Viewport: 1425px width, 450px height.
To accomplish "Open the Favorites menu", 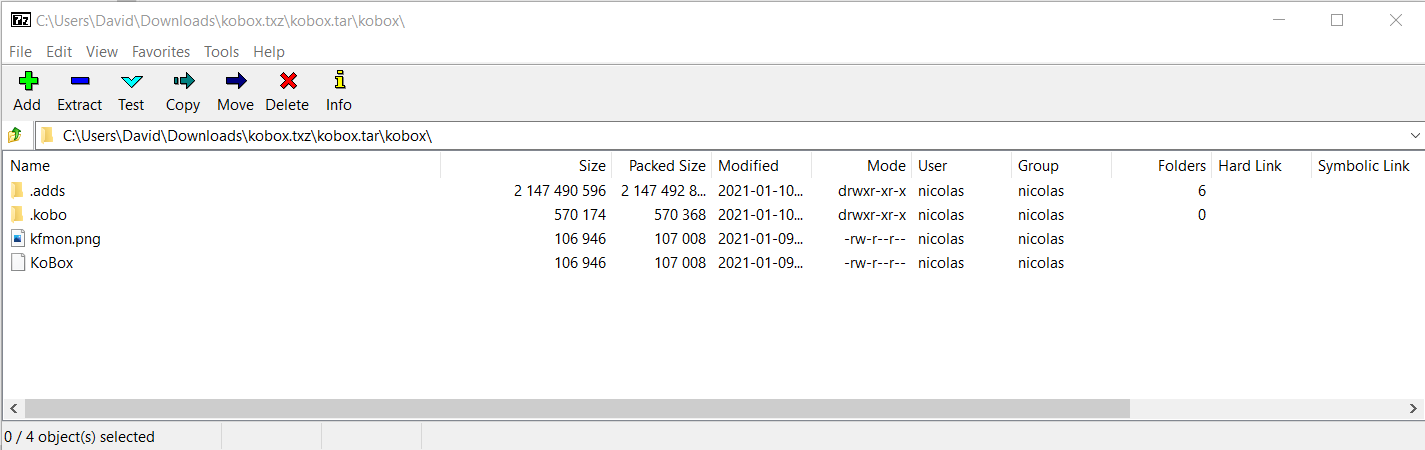I will 160,52.
